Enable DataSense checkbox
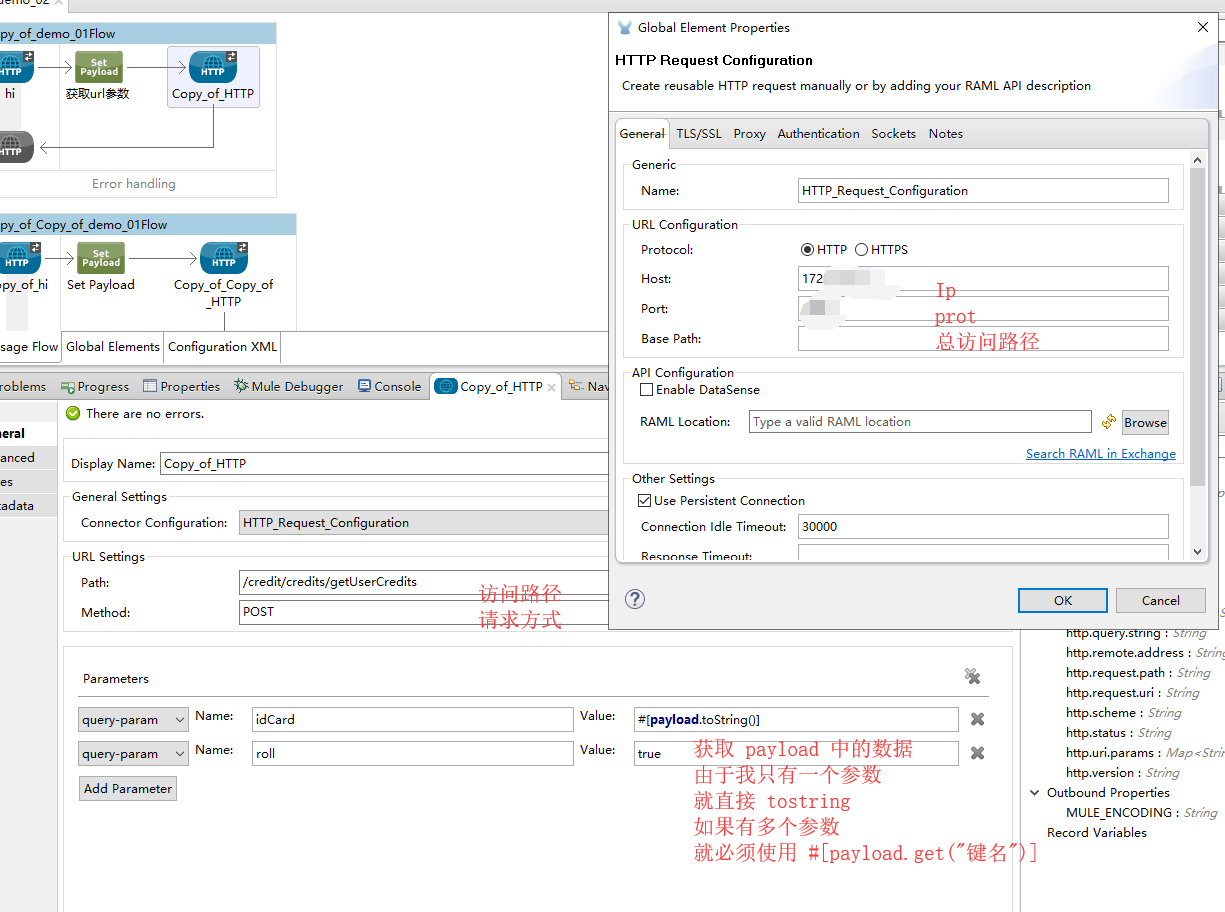This screenshot has height=912, width=1225. [x=646, y=390]
